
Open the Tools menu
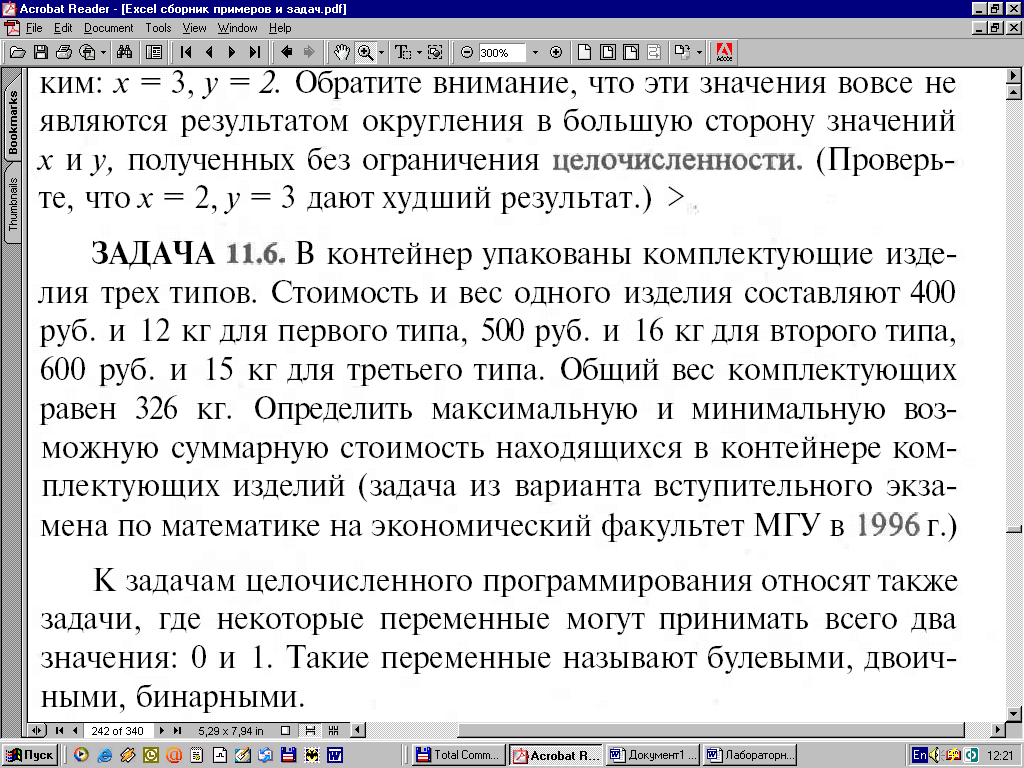pyautogui.click(x=158, y=28)
